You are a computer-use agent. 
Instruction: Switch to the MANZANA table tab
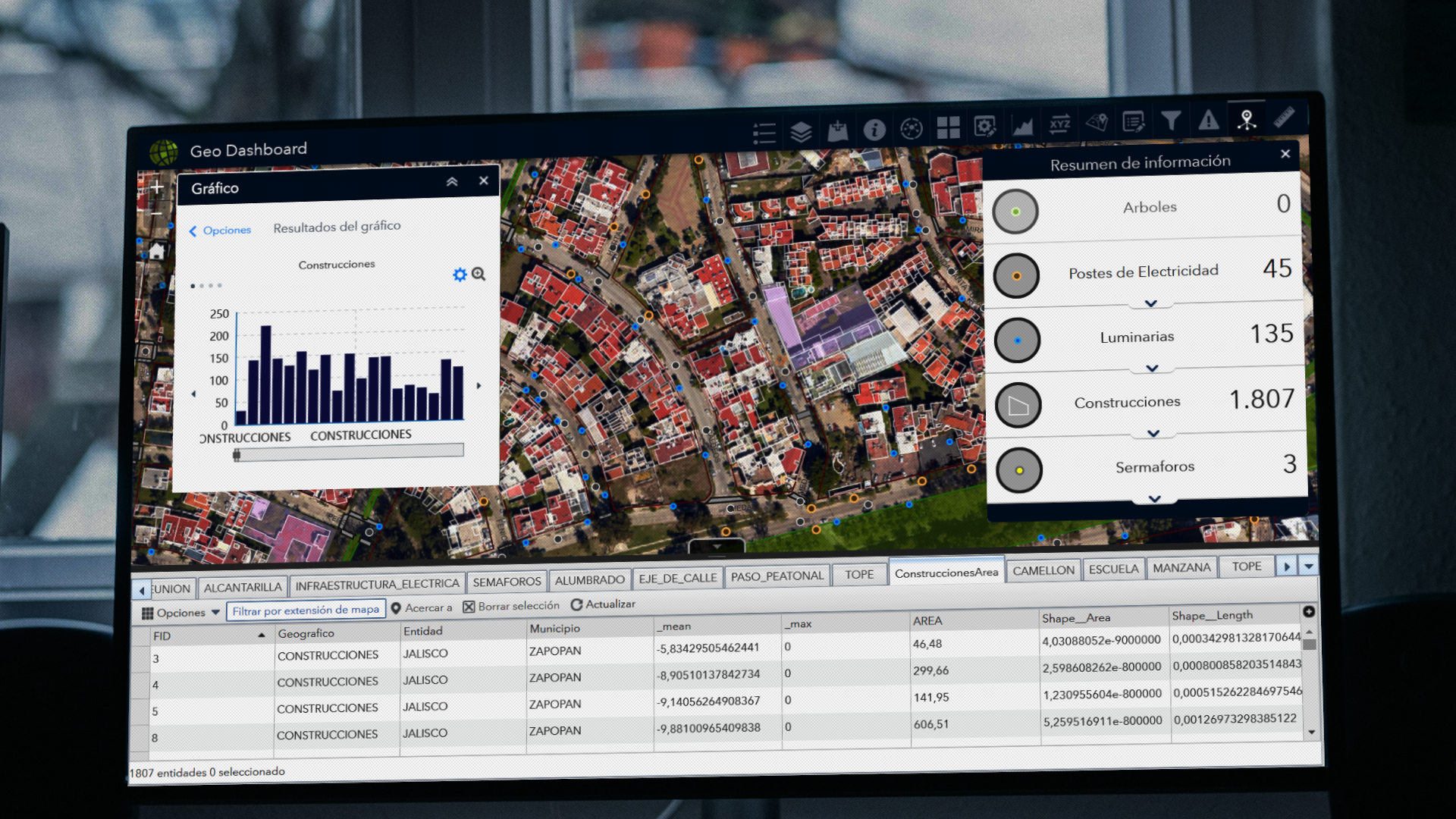click(x=1181, y=568)
